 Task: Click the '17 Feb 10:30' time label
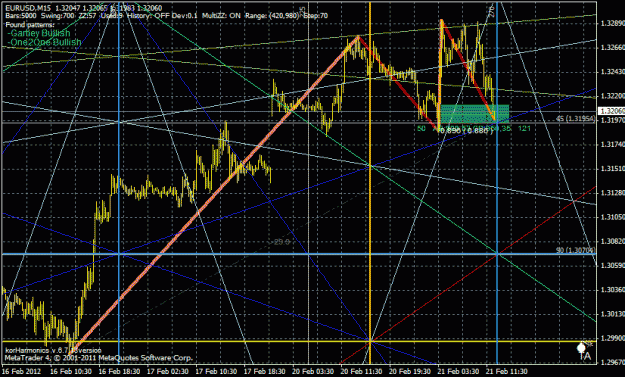tap(216, 371)
